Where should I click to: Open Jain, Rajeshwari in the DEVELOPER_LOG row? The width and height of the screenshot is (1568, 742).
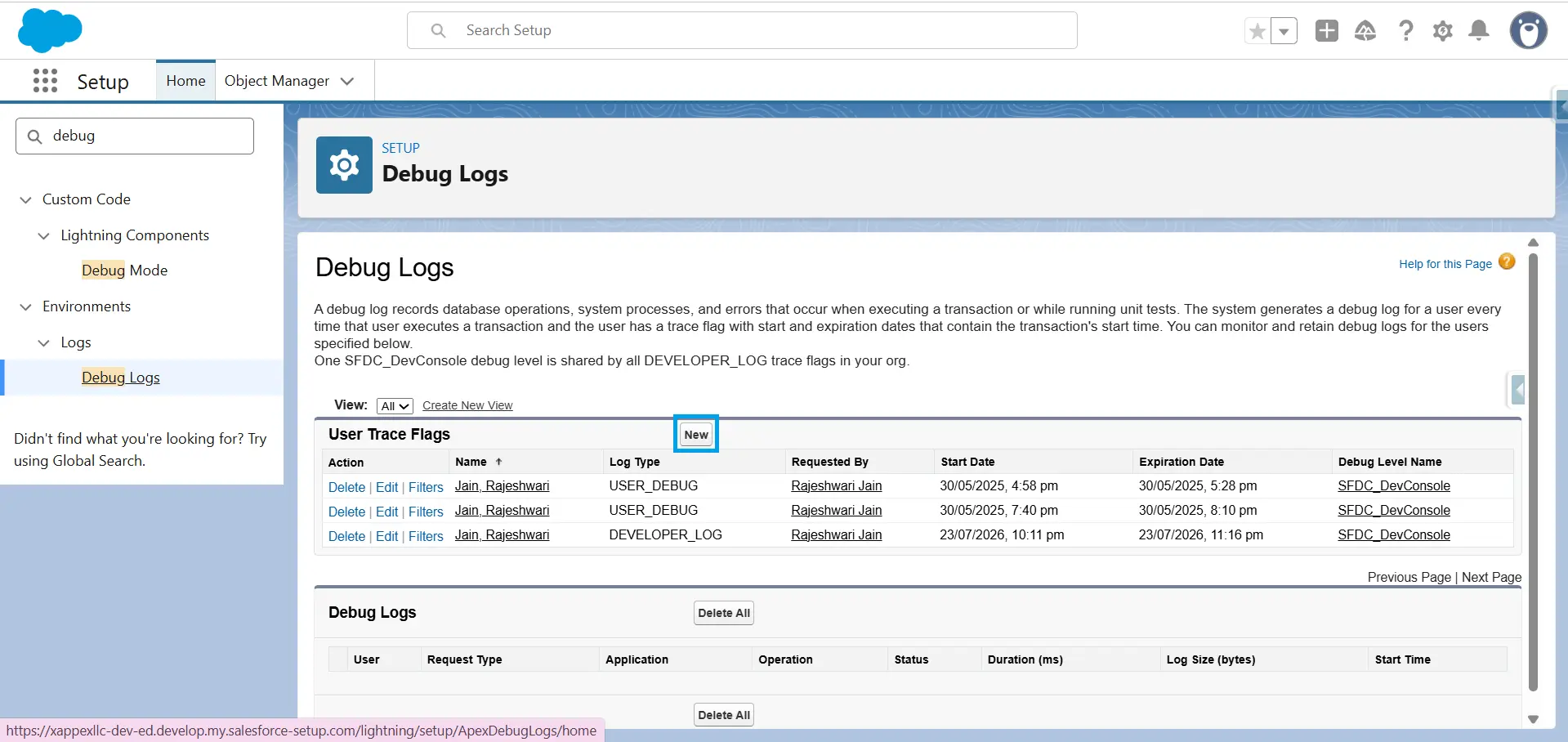(502, 534)
